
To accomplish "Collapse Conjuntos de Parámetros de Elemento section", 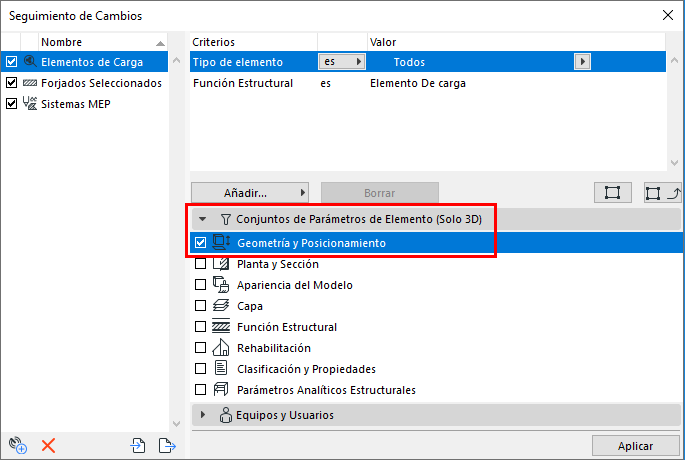I will 202,218.
